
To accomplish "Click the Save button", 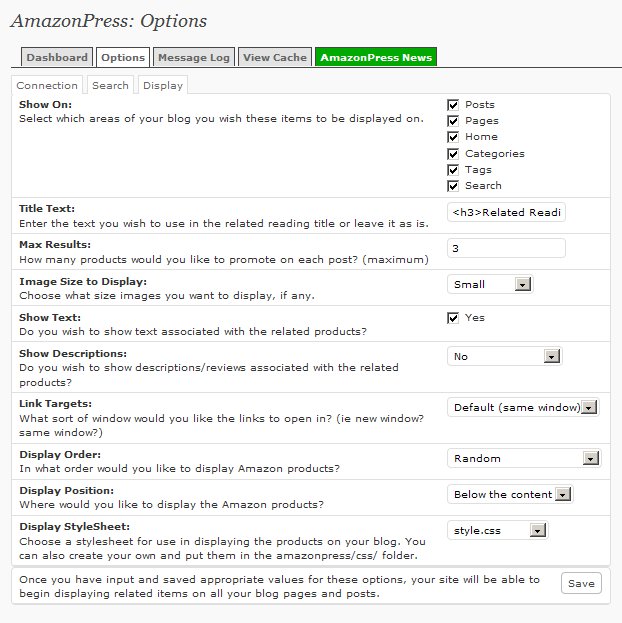I will [x=581, y=583].
